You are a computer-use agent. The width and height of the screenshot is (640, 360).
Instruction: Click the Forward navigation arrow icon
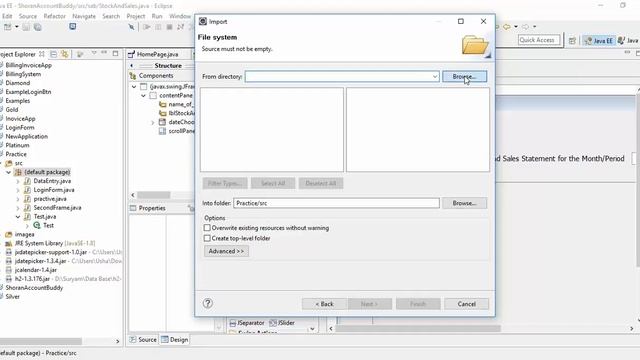pos(525,27)
